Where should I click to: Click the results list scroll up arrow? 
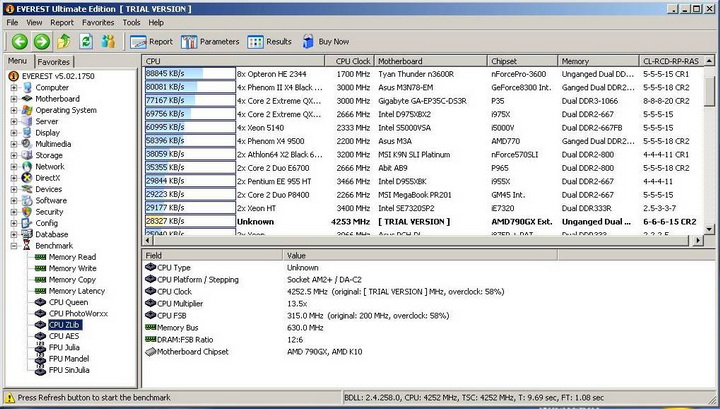coord(709,61)
